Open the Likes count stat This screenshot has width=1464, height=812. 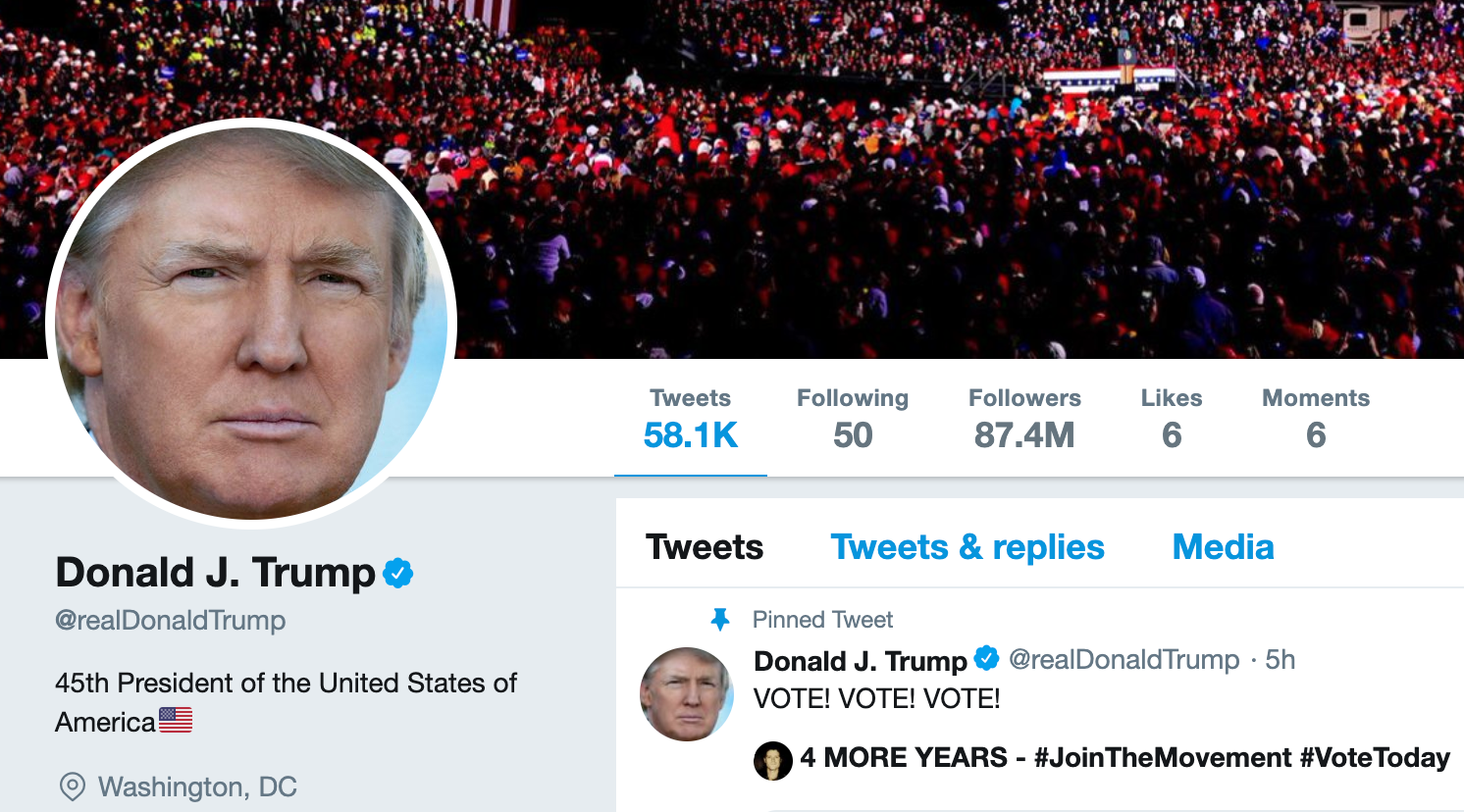1172,418
